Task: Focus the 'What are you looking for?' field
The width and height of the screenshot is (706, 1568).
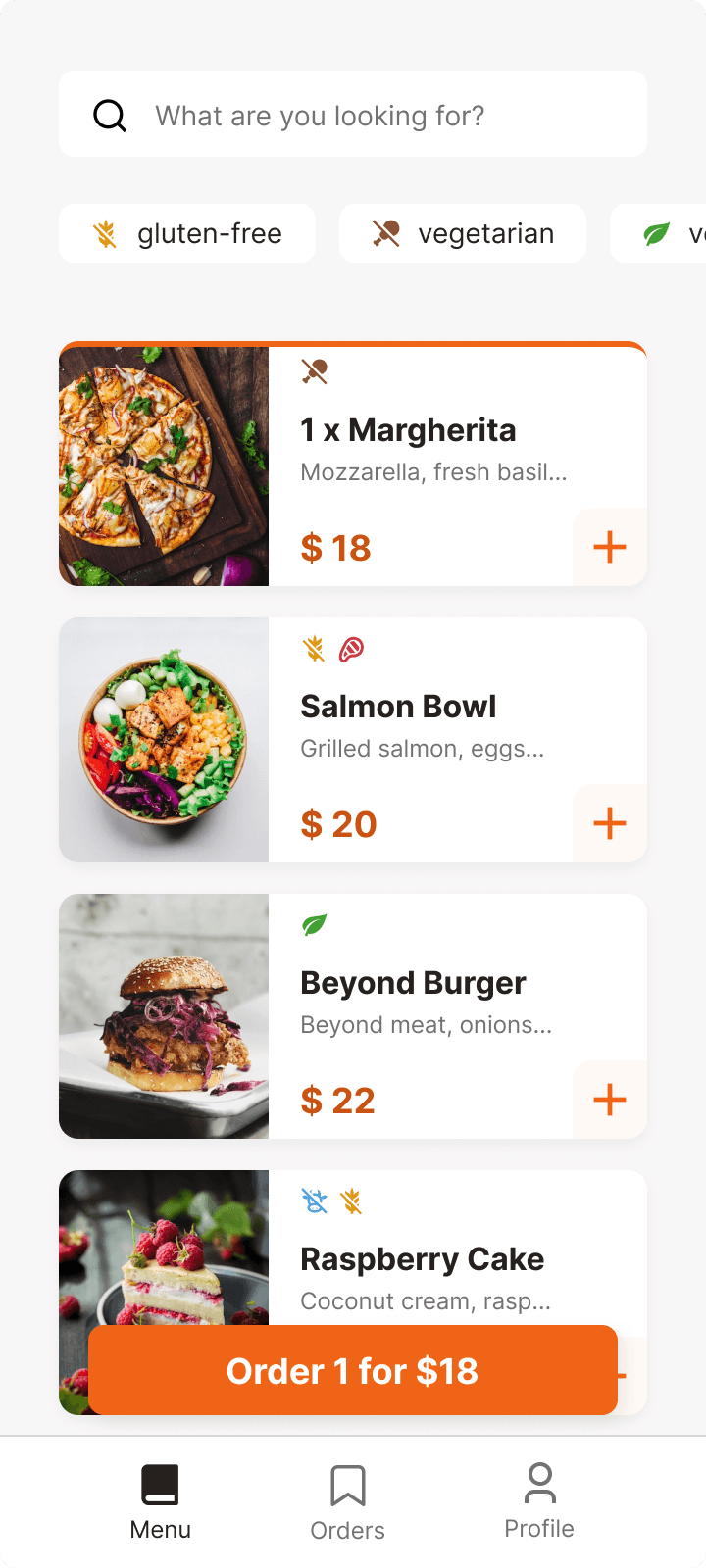Action: tap(353, 114)
